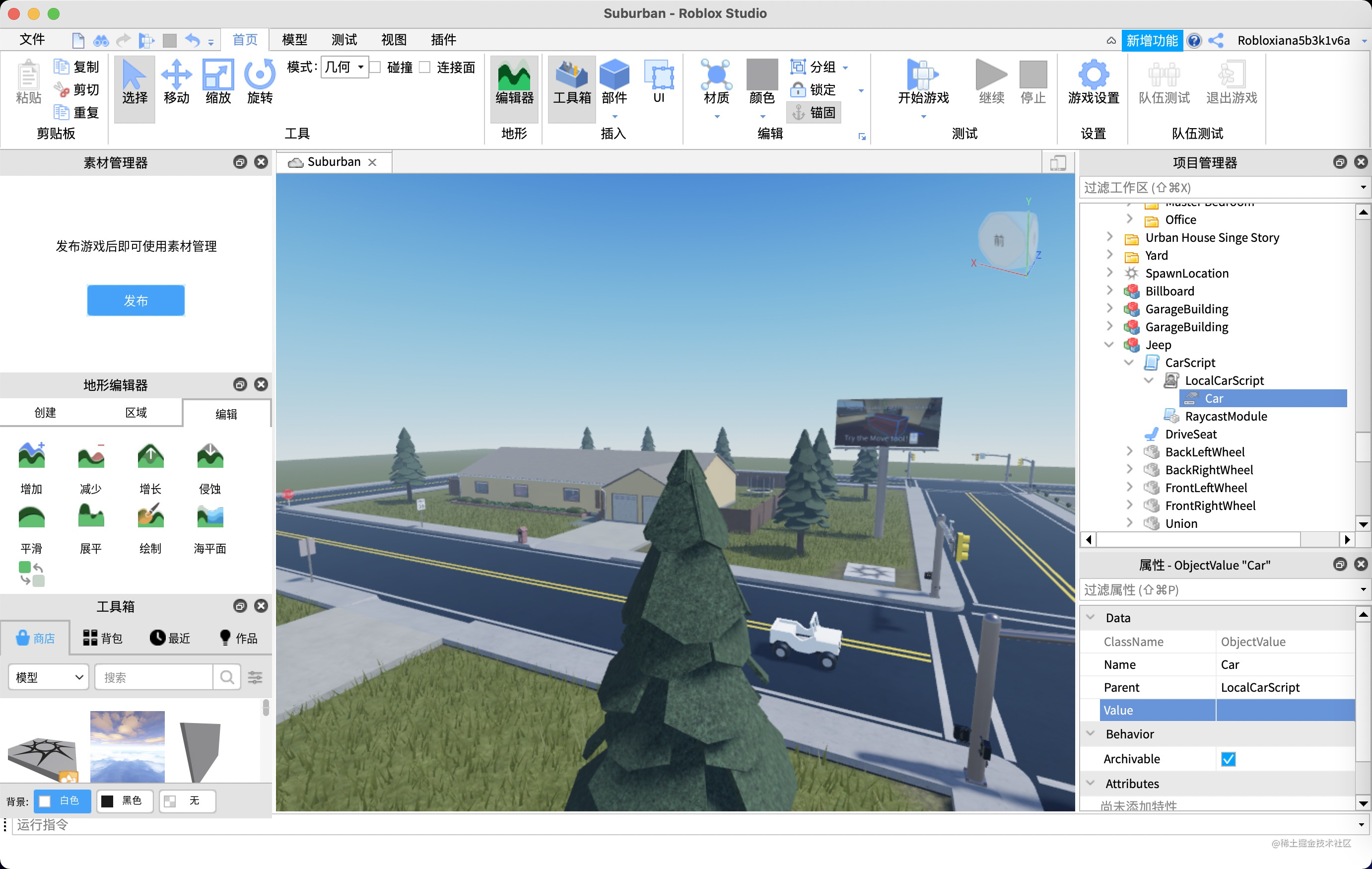Click the 过滤属性 filter field

coord(1219,590)
